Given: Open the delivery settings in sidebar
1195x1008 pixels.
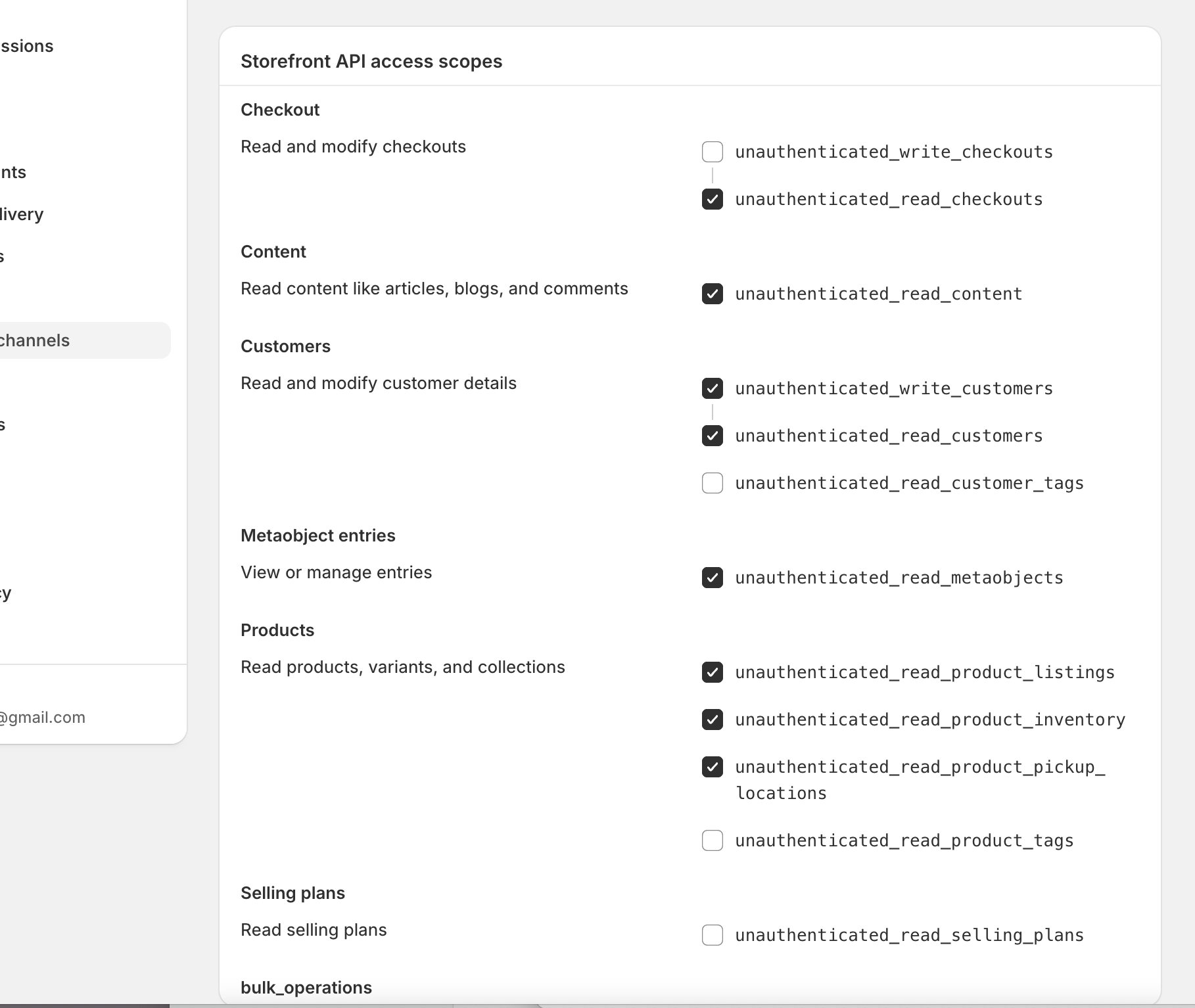Looking at the screenshot, I should pos(22,214).
